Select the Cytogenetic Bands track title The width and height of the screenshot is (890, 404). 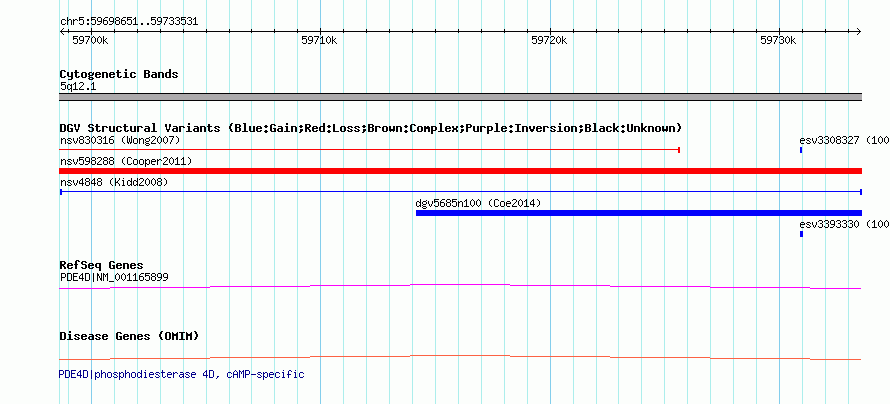pyautogui.click(x=119, y=74)
